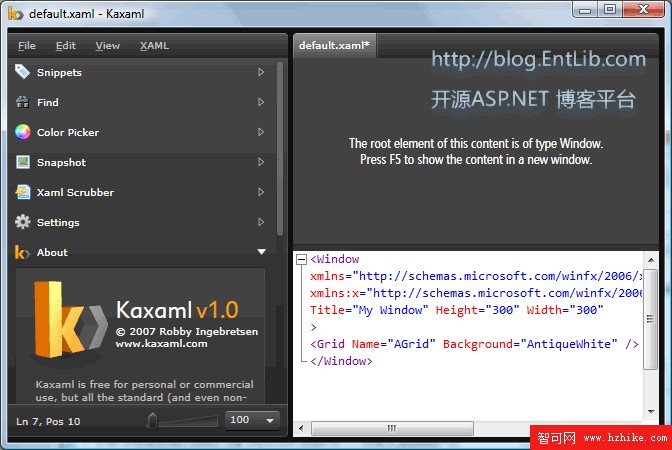Screen dimensions: 672x450
Task: Select the default.xaml* tab
Action: [x=334, y=45]
